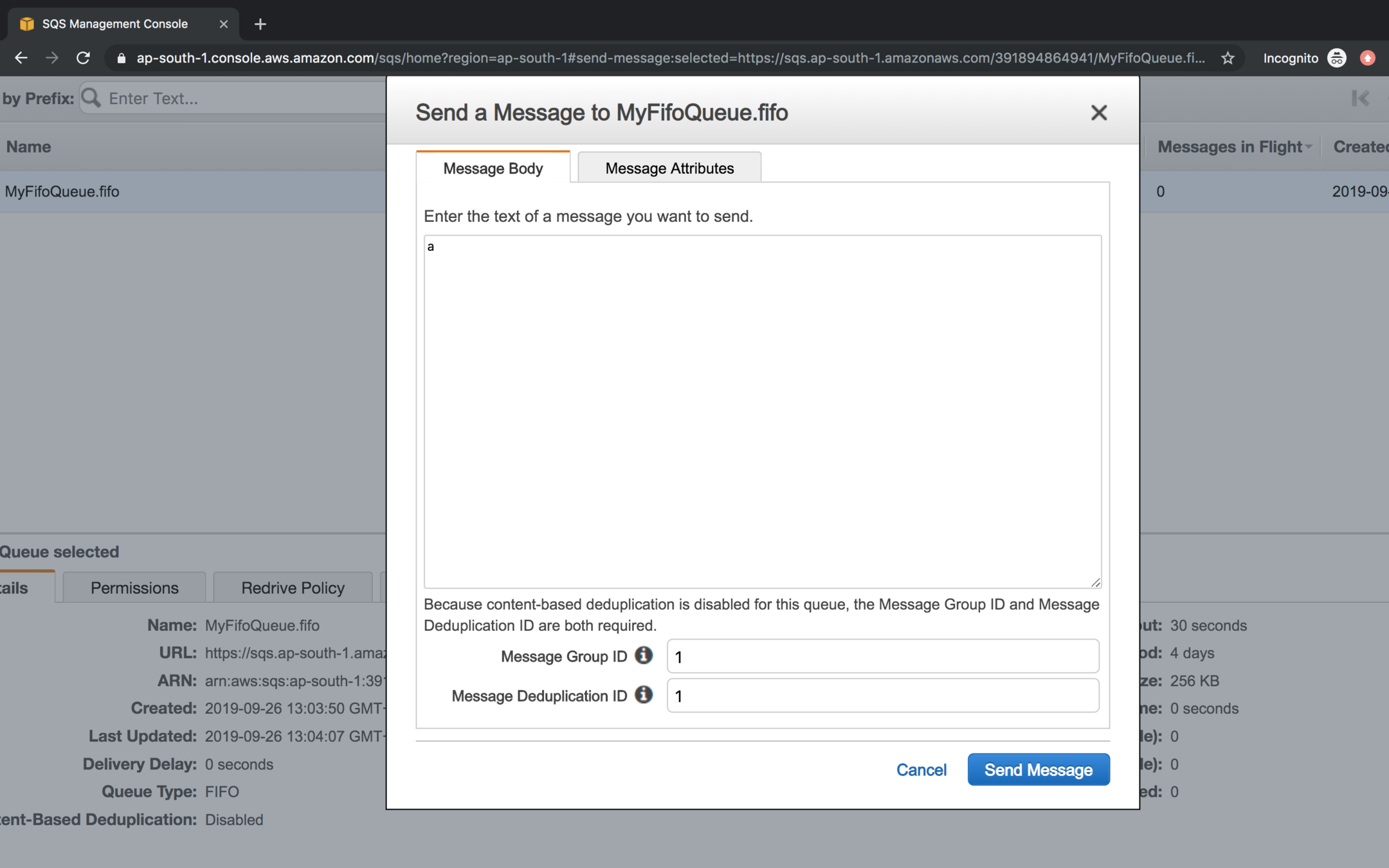The image size is (1389, 868).
Task: Click the Message Deduplication ID info icon
Action: tap(643, 694)
